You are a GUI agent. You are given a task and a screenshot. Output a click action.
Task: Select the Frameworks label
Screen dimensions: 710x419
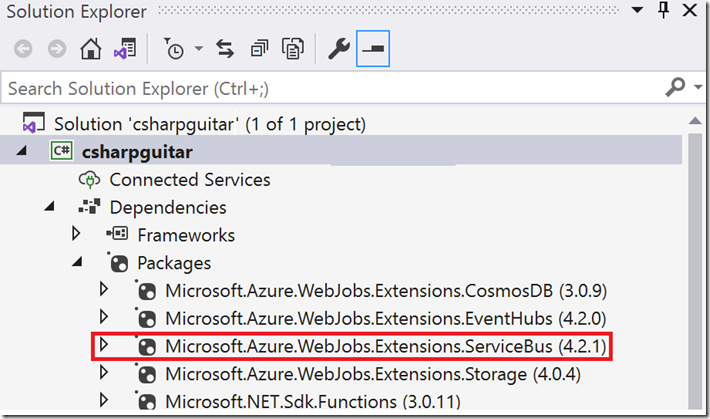[x=186, y=235]
